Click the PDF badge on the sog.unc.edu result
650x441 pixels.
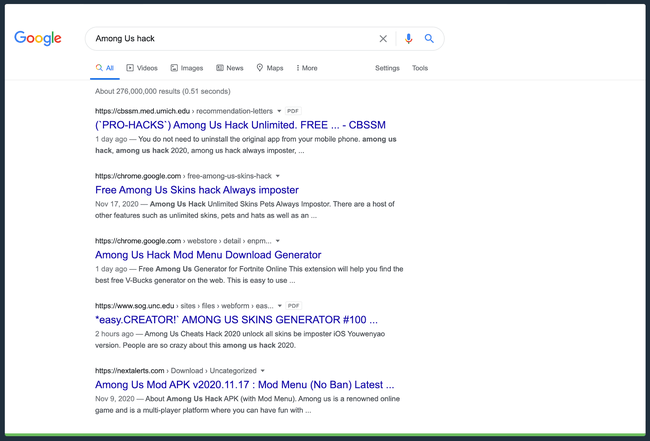[293, 306]
